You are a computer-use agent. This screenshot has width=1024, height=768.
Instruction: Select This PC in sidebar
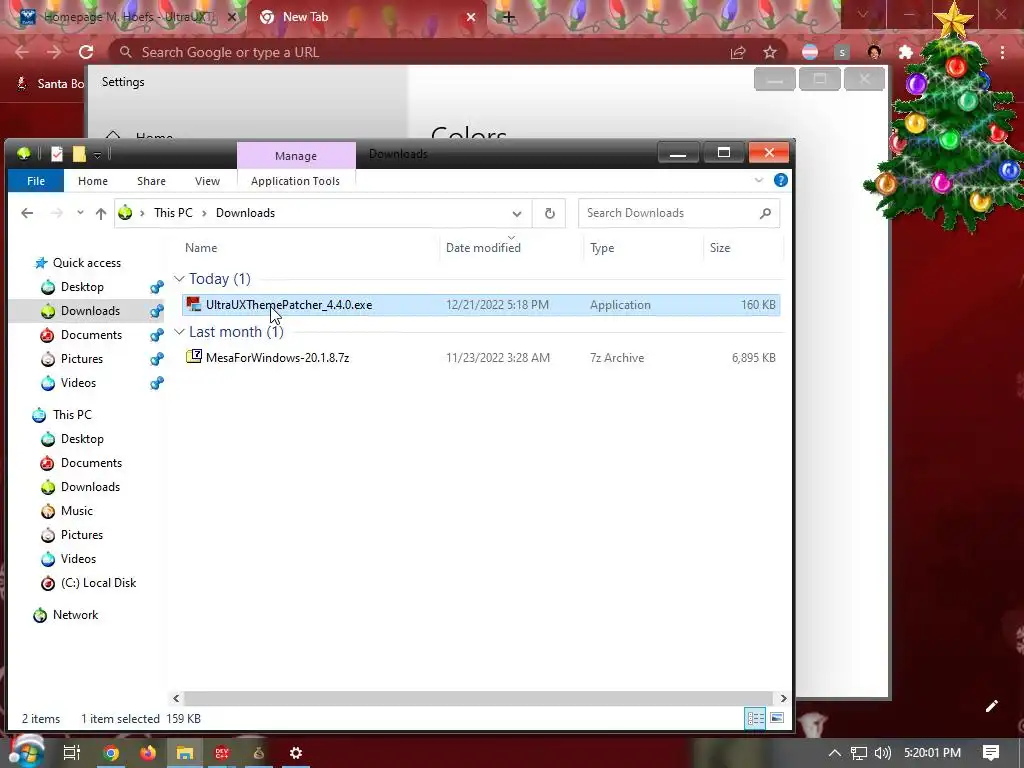click(x=72, y=415)
